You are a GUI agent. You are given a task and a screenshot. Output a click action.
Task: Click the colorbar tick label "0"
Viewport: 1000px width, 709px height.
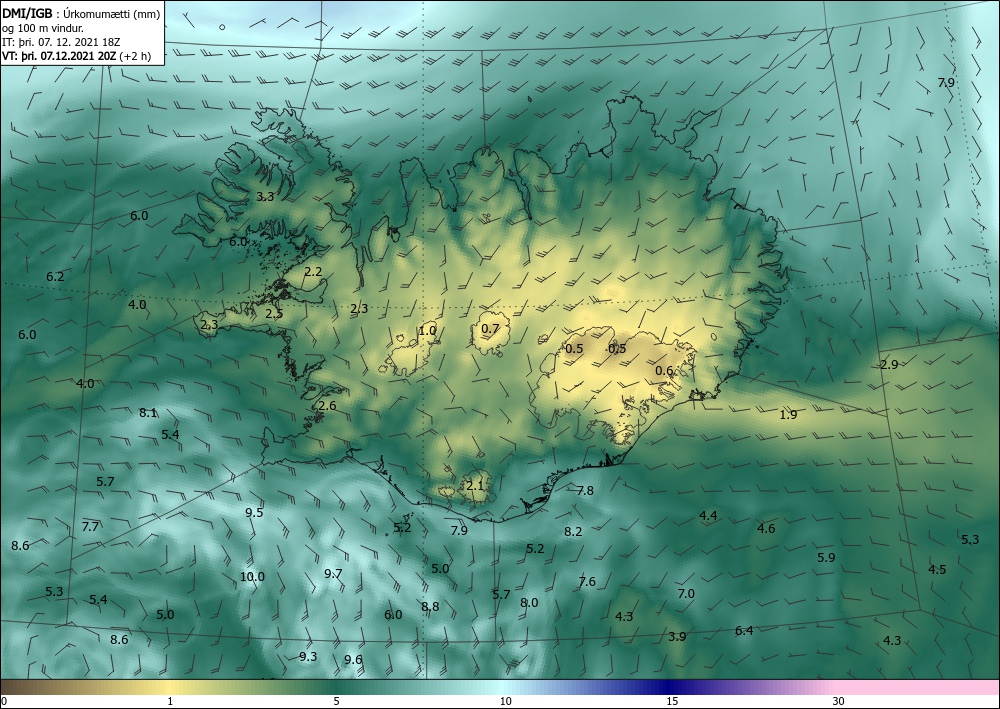[x=4, y=702]
